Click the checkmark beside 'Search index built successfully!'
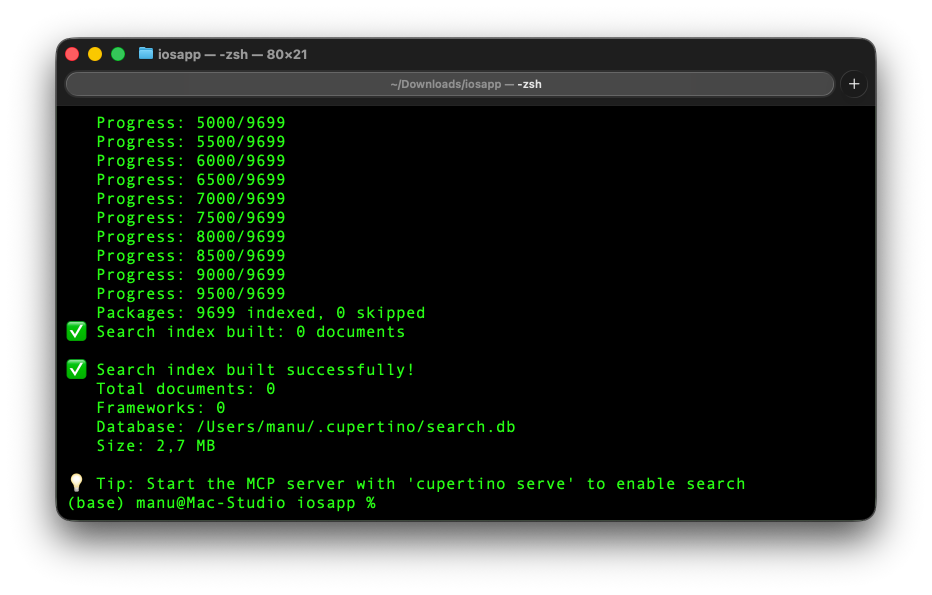This screenshot has width=932, height=595. click(77, 369)
